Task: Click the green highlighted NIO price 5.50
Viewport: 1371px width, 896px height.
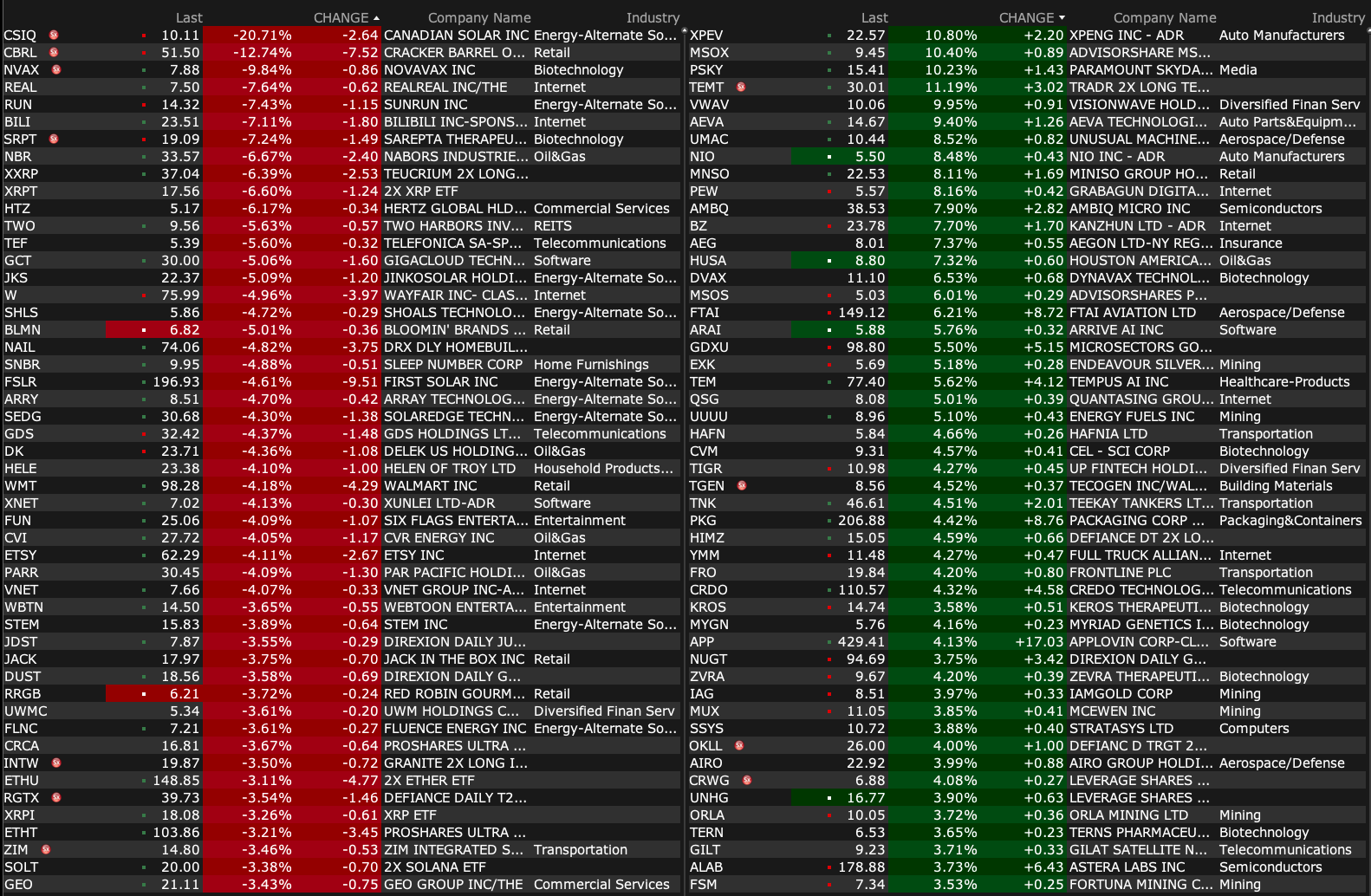Action: [x=869, y=157]
